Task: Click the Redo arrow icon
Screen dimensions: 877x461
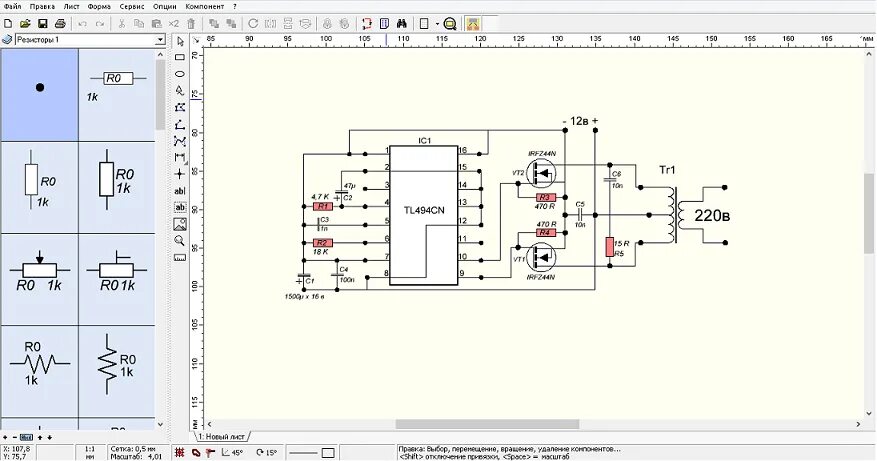Action: click(100, 23)
